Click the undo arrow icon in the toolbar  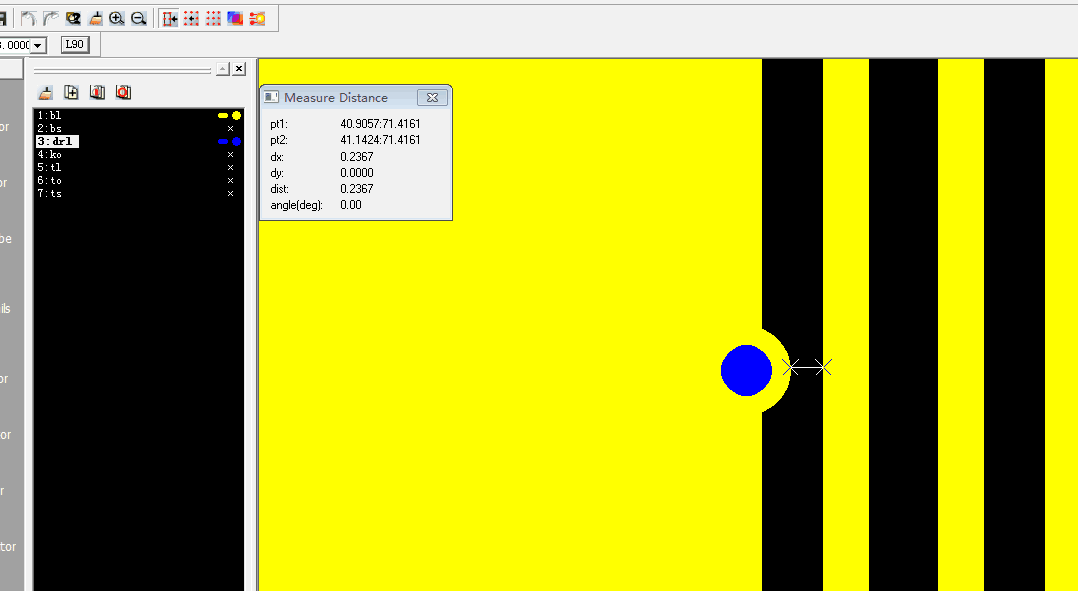pos(28,19)
